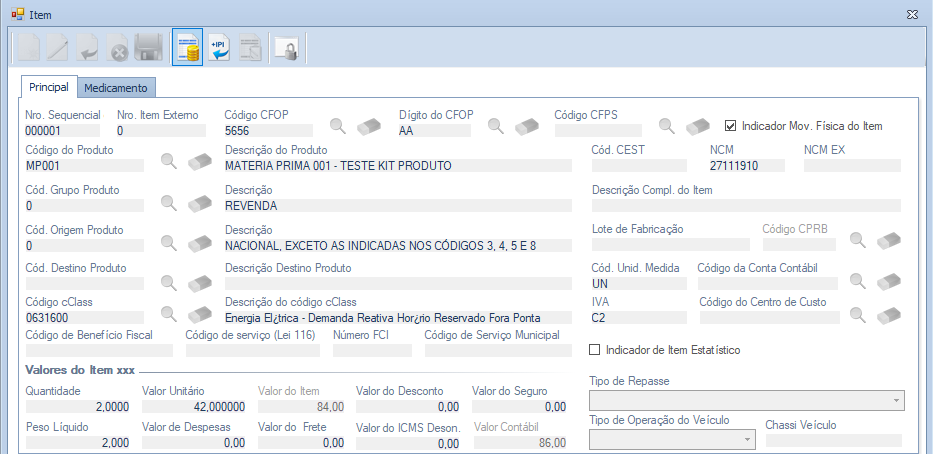Click the Descrição Compl. do Item field
933x454 pixels.
[746, 206]
